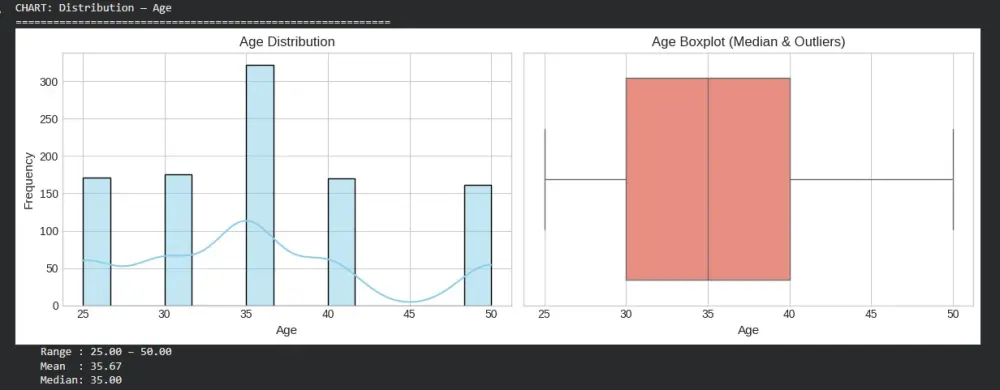Click the histogram bar at age 25
This screenshot has height=390, width=1000.
pyautogui.click(x=97, y=242)
